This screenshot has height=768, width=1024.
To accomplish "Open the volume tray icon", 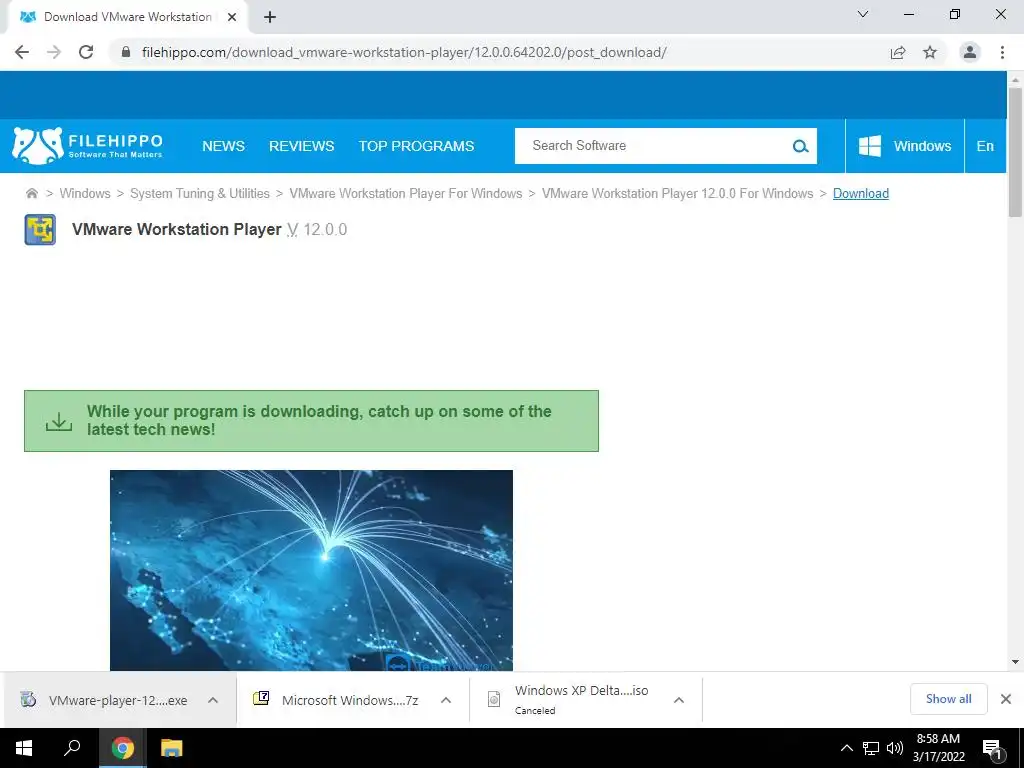I will [x=895, y=748].
